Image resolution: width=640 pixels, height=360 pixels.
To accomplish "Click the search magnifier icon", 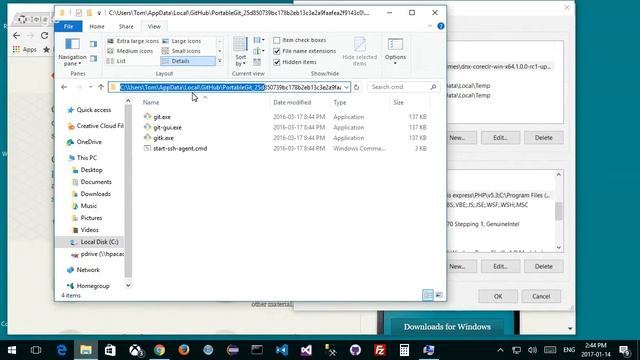I will [x=433, y=87].
